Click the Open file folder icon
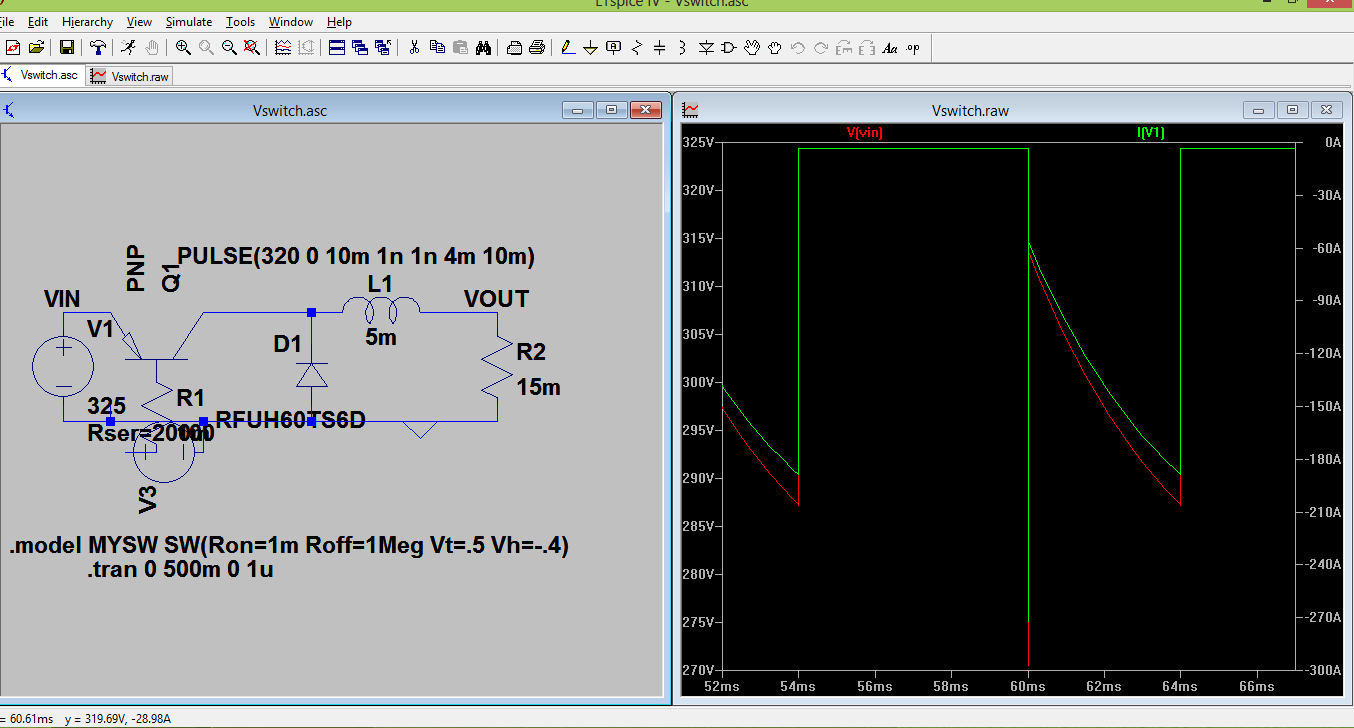Viewport: 1354px width, 728px height. point(37,47)
